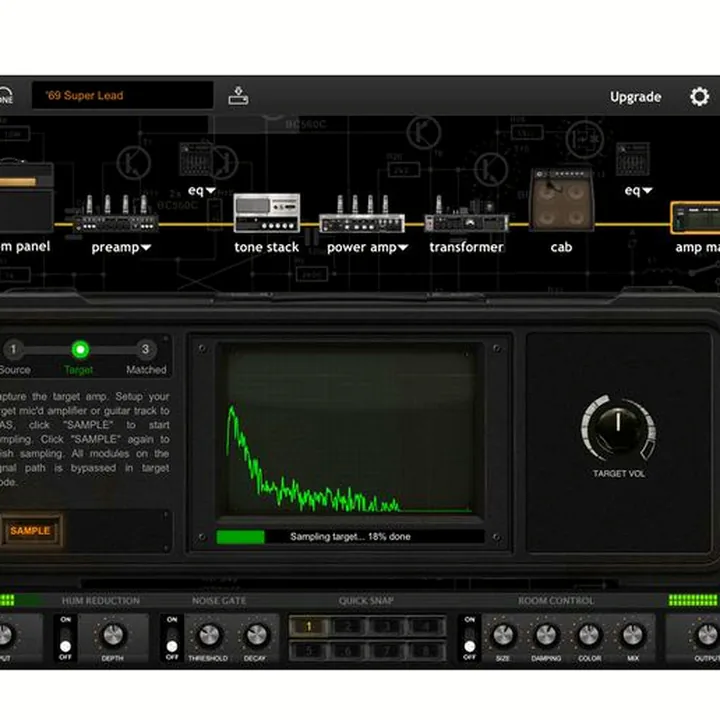Select Quick Snap slot 4
This screenshot has width=720, height=720.
point(426,626)
